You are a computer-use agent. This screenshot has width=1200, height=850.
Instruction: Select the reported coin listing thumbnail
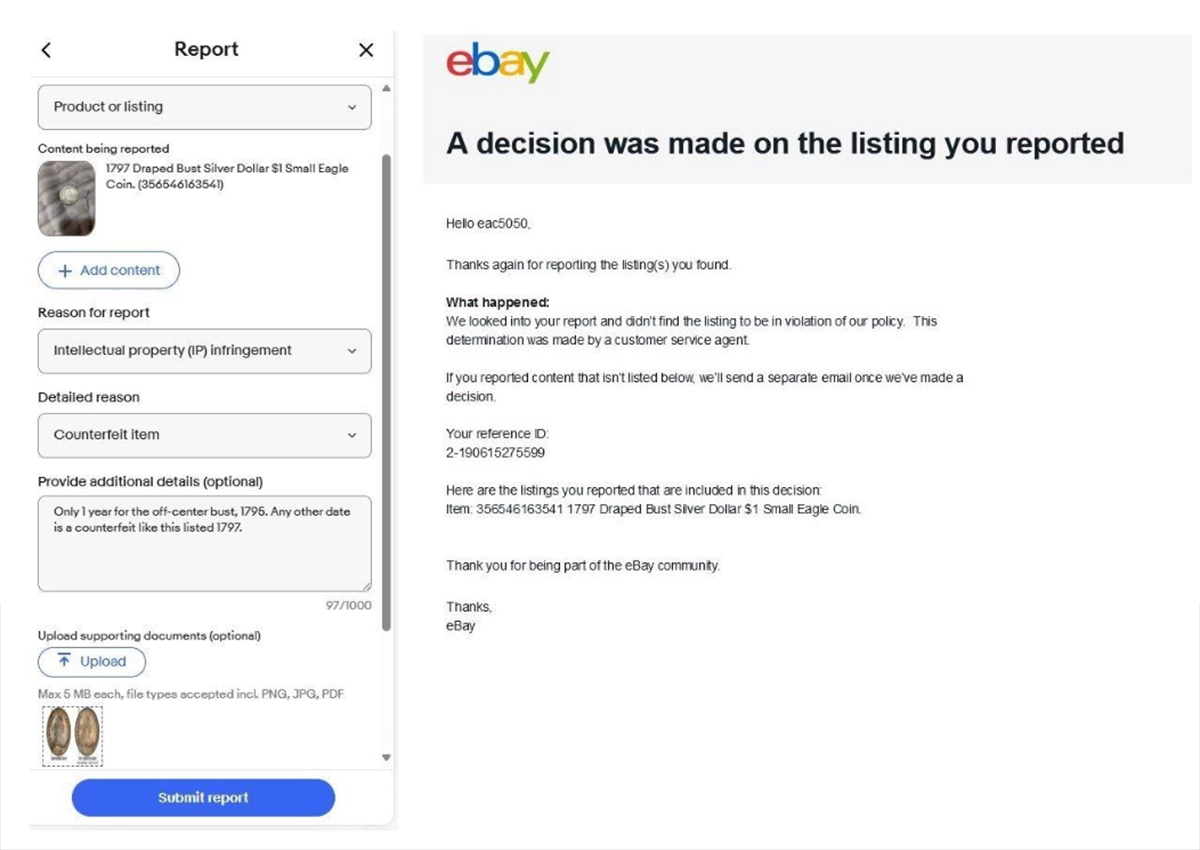[66, 199]
